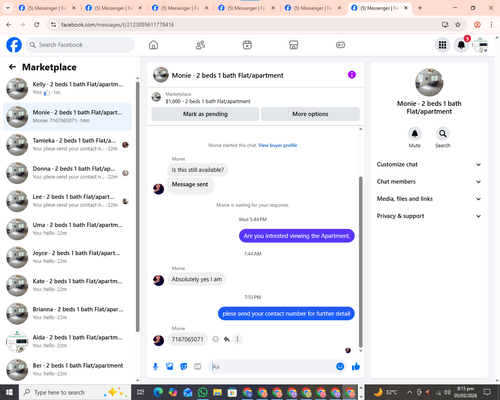Screen dimensions: 500x400
Task: Click chat list scrollbar
Action: point(138,207)
